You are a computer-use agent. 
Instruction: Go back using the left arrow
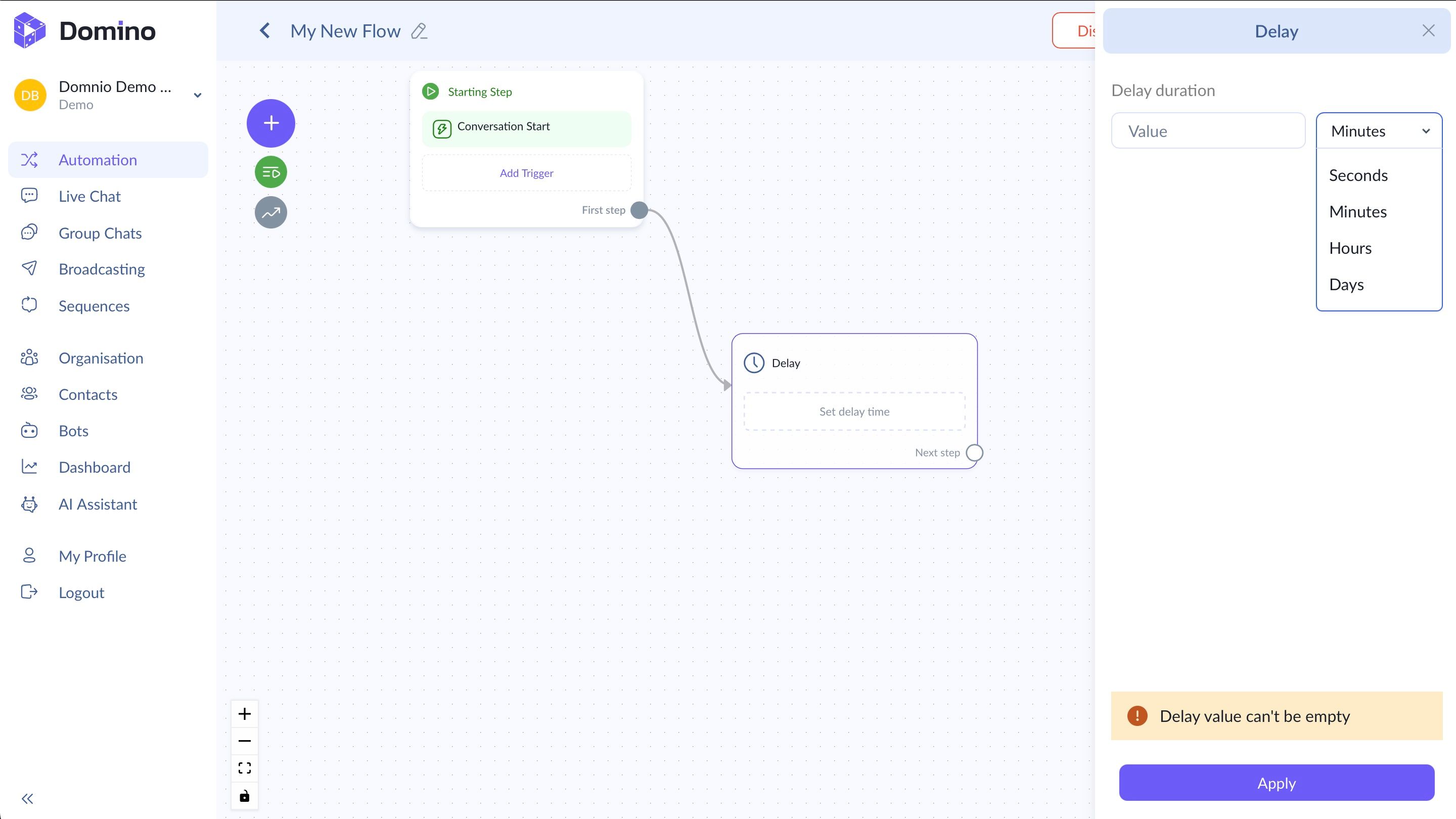[264, 31]
